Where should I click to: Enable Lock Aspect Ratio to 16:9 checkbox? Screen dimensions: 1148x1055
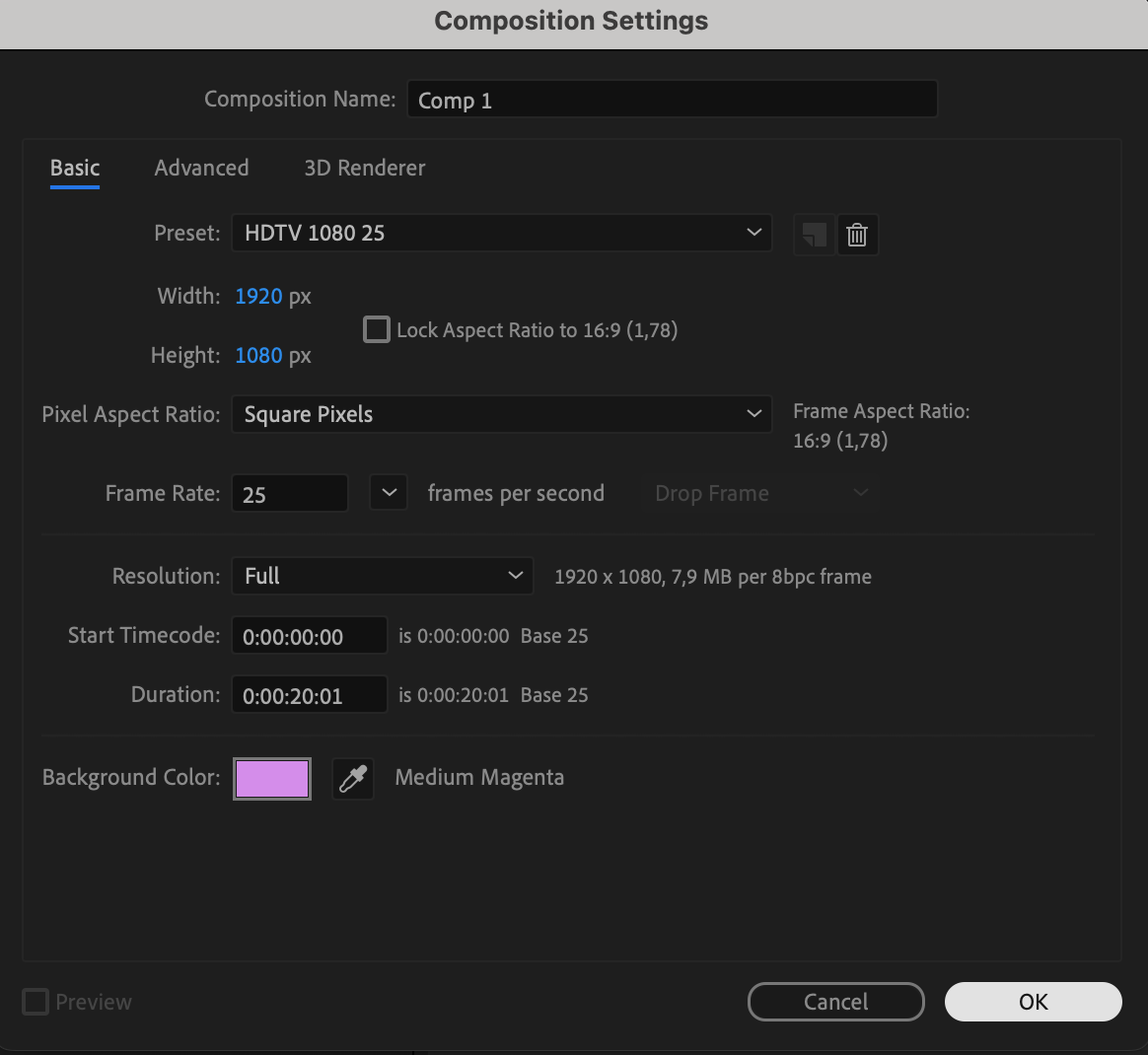click(376, 329)
